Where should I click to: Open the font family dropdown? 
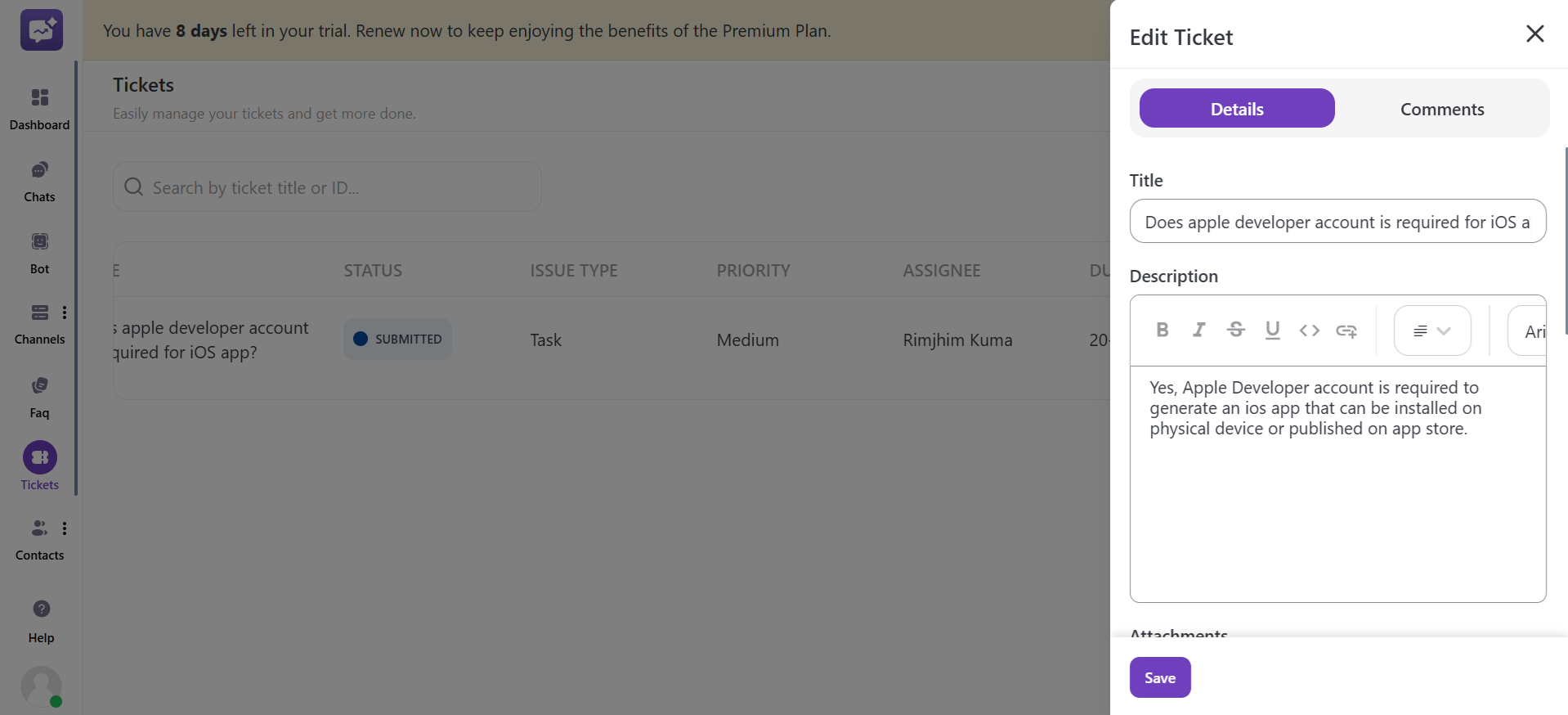pos(1529,331)
